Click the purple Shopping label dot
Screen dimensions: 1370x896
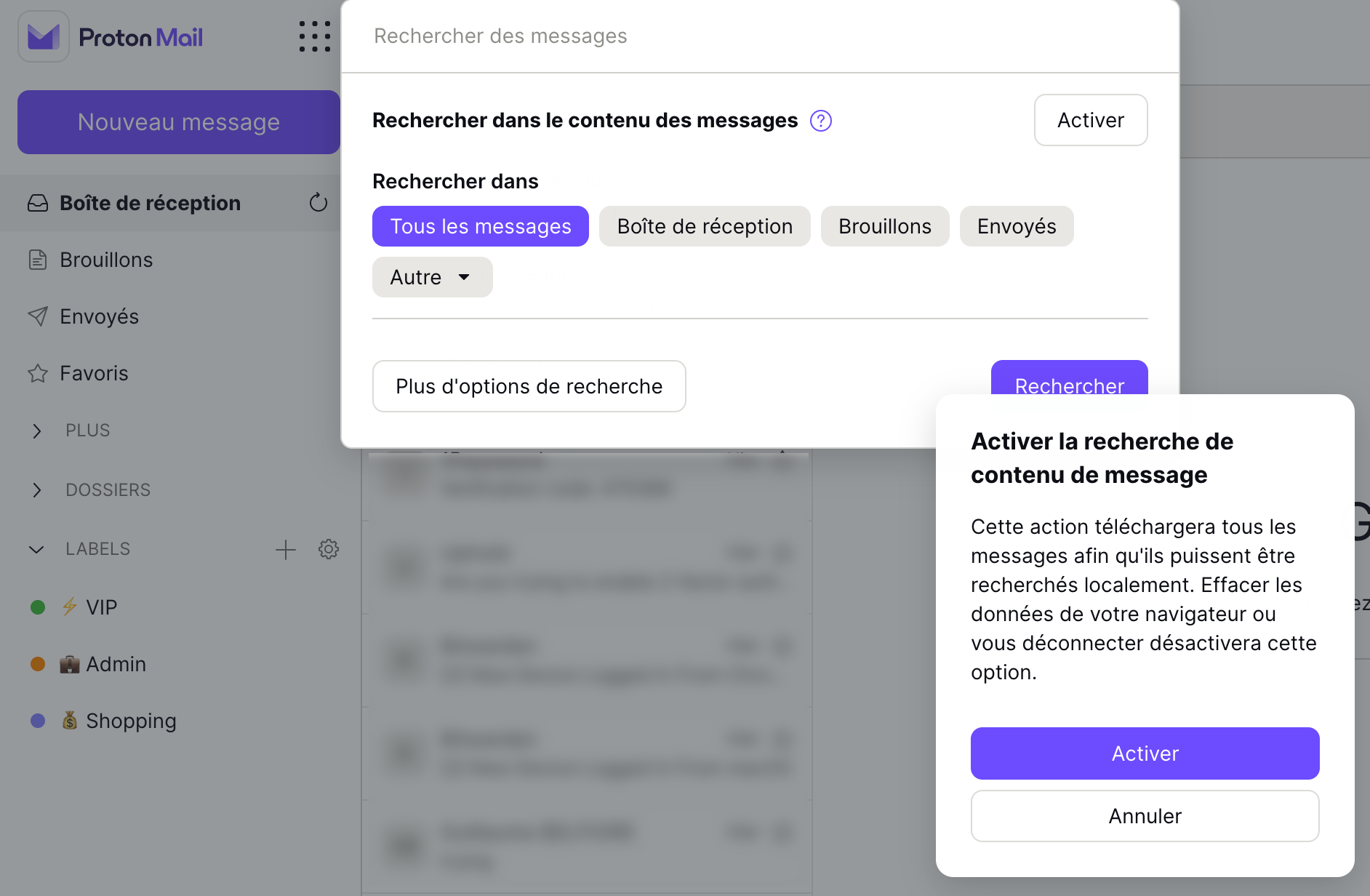click(x=38, y=721)
